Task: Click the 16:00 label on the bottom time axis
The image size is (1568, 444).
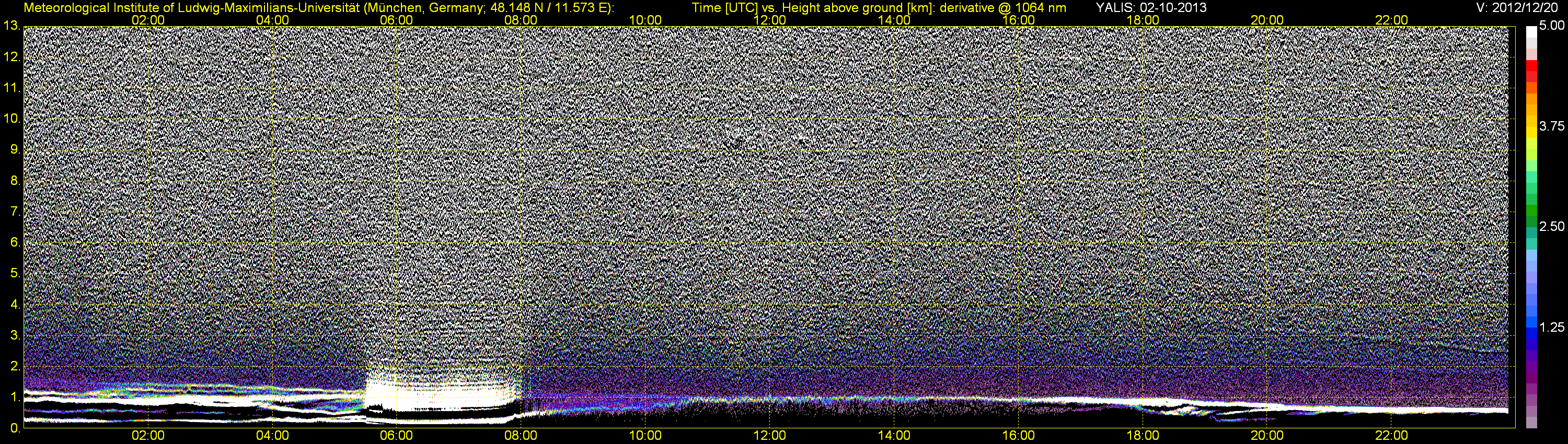Action: coord(1018,436)
